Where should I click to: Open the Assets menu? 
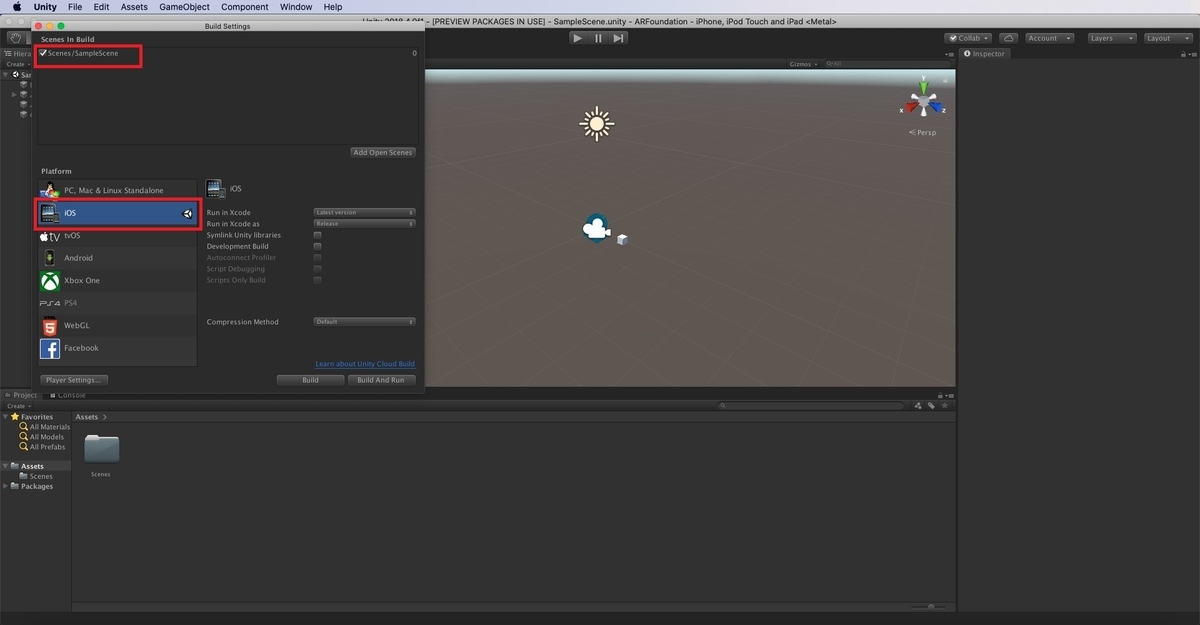click(135, 7)
